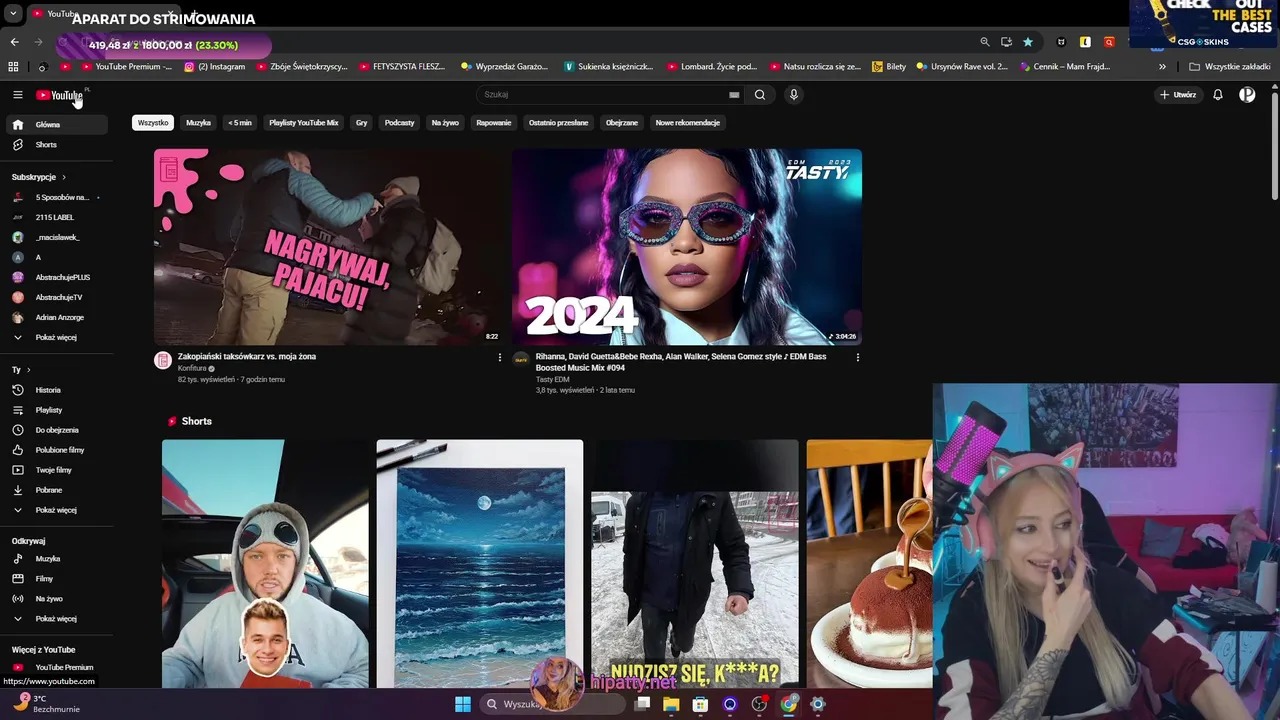1280x720 pixels.
Task: Open Shorts in the sidebar
Action: pos(55,145)
